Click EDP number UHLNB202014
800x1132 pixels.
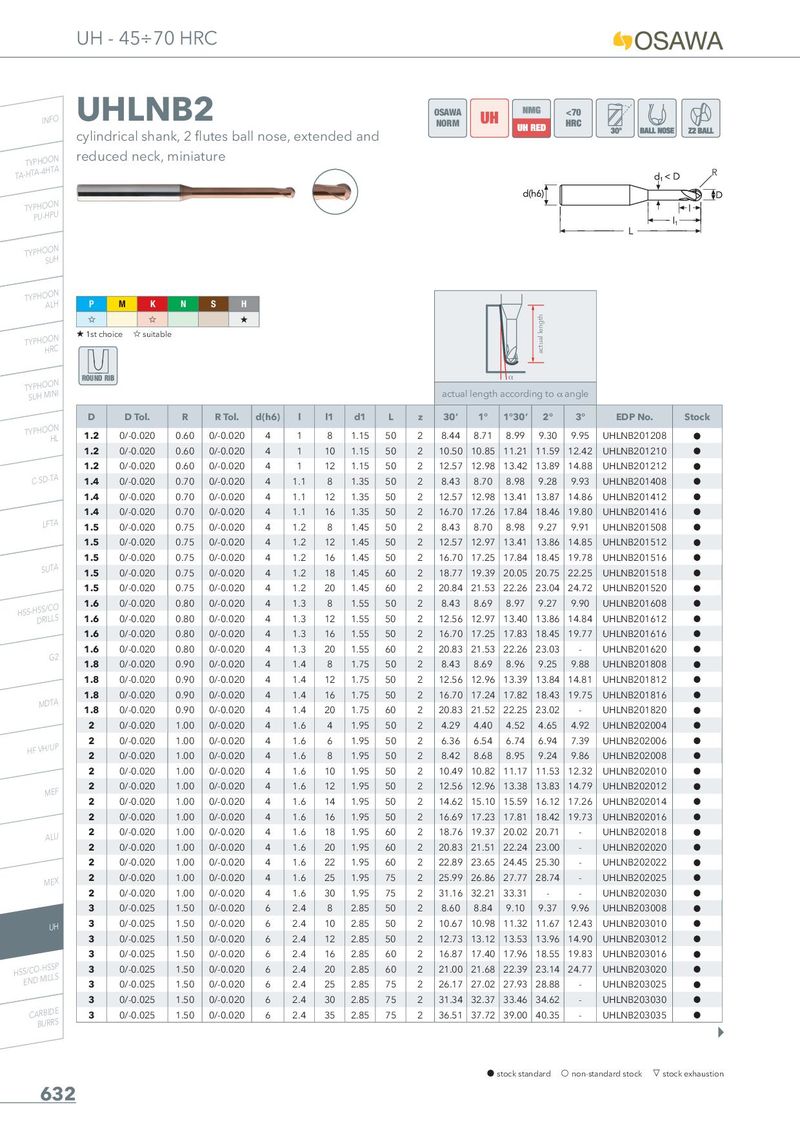click(x=635, y=801)
